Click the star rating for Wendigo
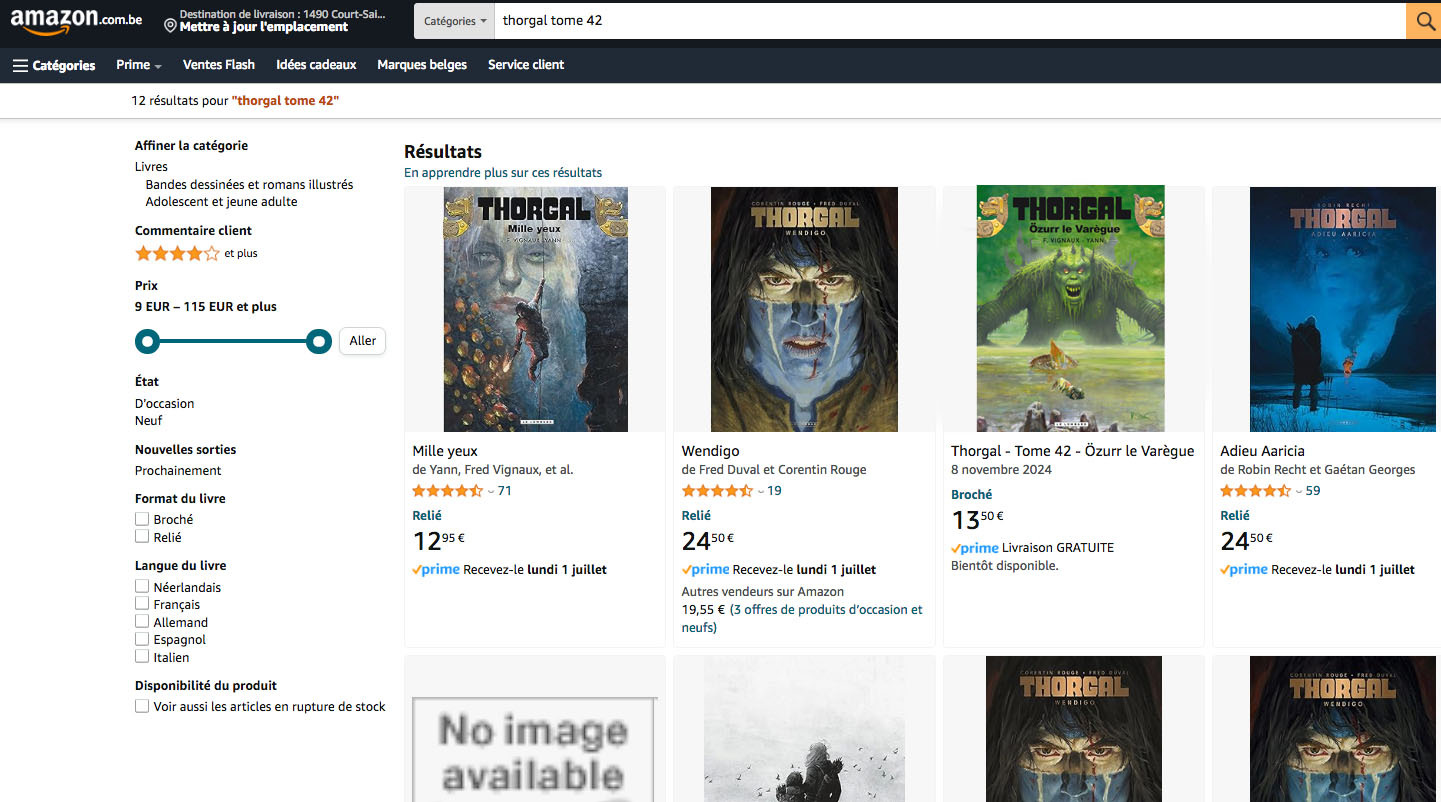Screen dimensions: 1441x802 (x=716, y=491)
